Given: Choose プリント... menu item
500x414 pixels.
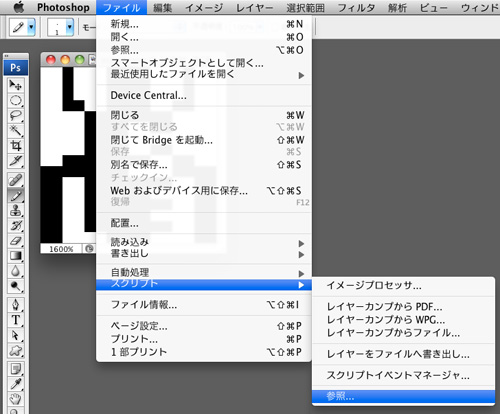Looking at the screenshot, I should click(204, 339).
